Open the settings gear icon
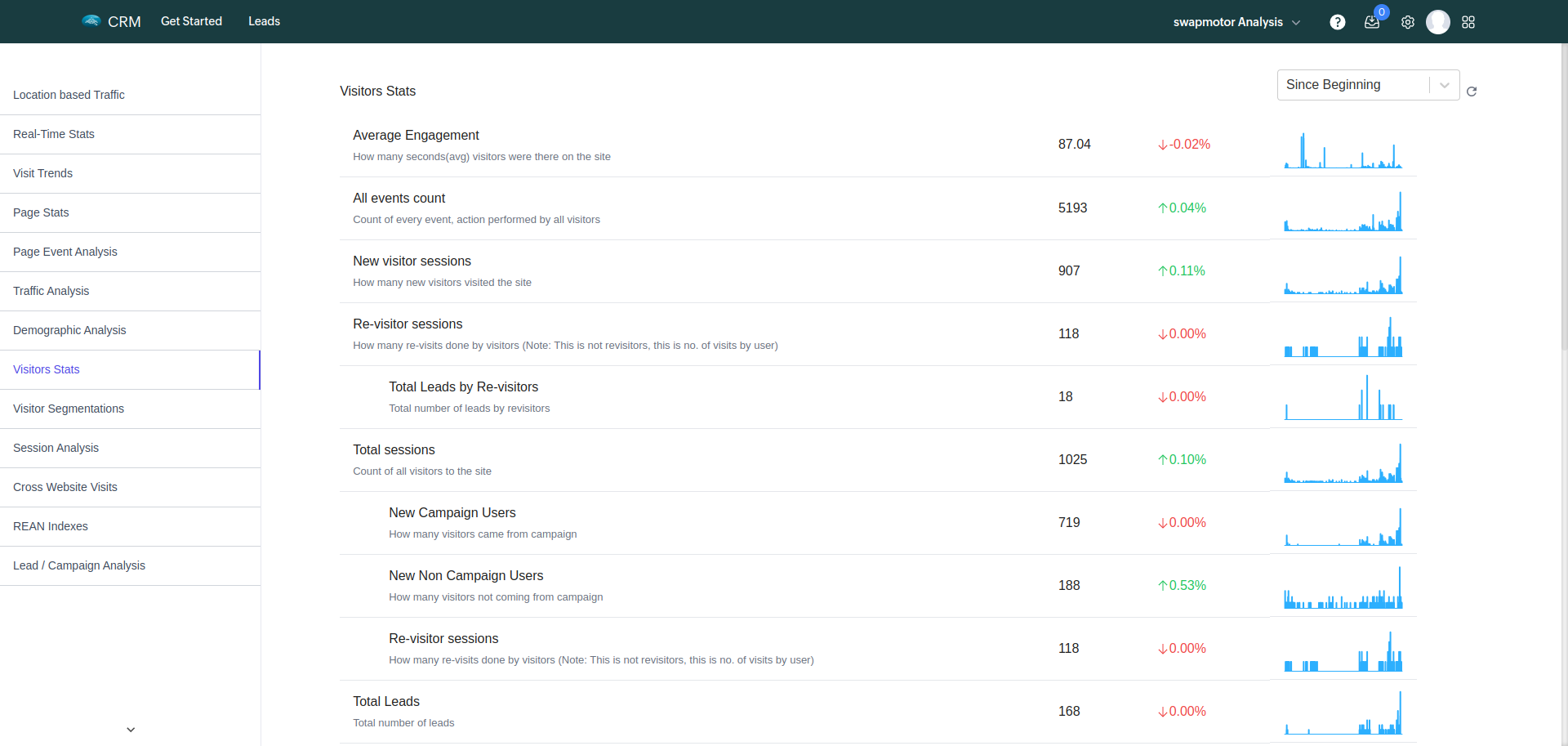The height and width of the screenshot is (746, 1568). (x=1408, y=22)
